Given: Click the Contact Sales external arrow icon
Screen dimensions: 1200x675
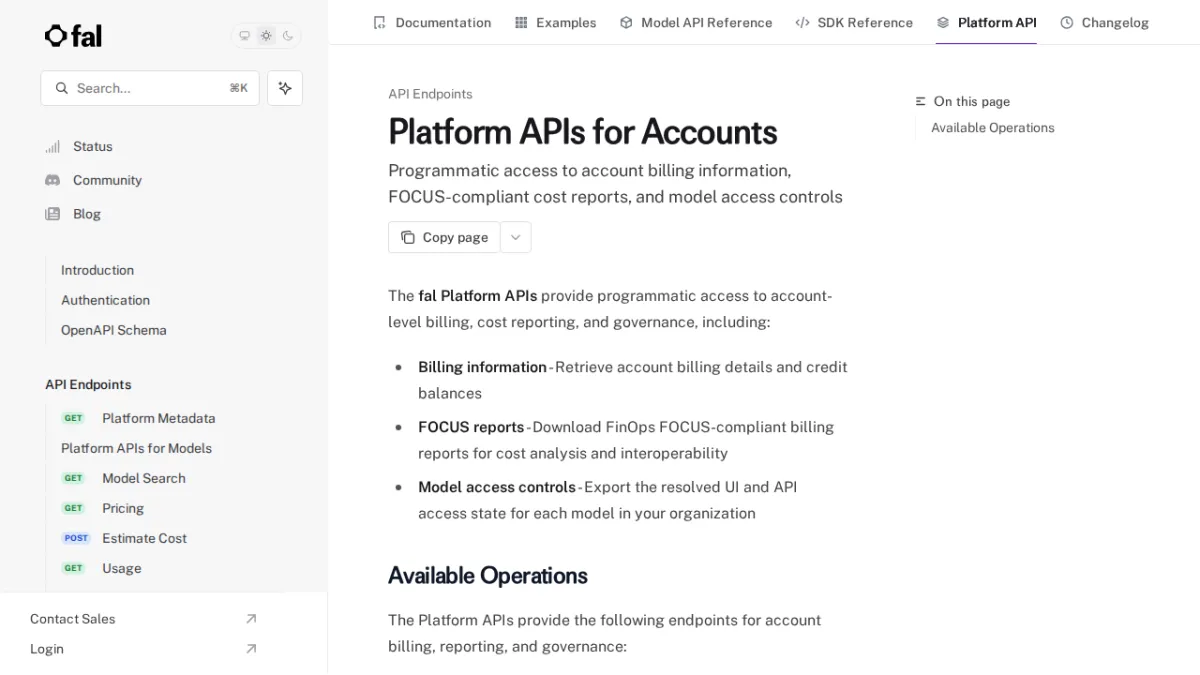Looking at the screenshot, I should pyautogui.click(x=251, y=619).
